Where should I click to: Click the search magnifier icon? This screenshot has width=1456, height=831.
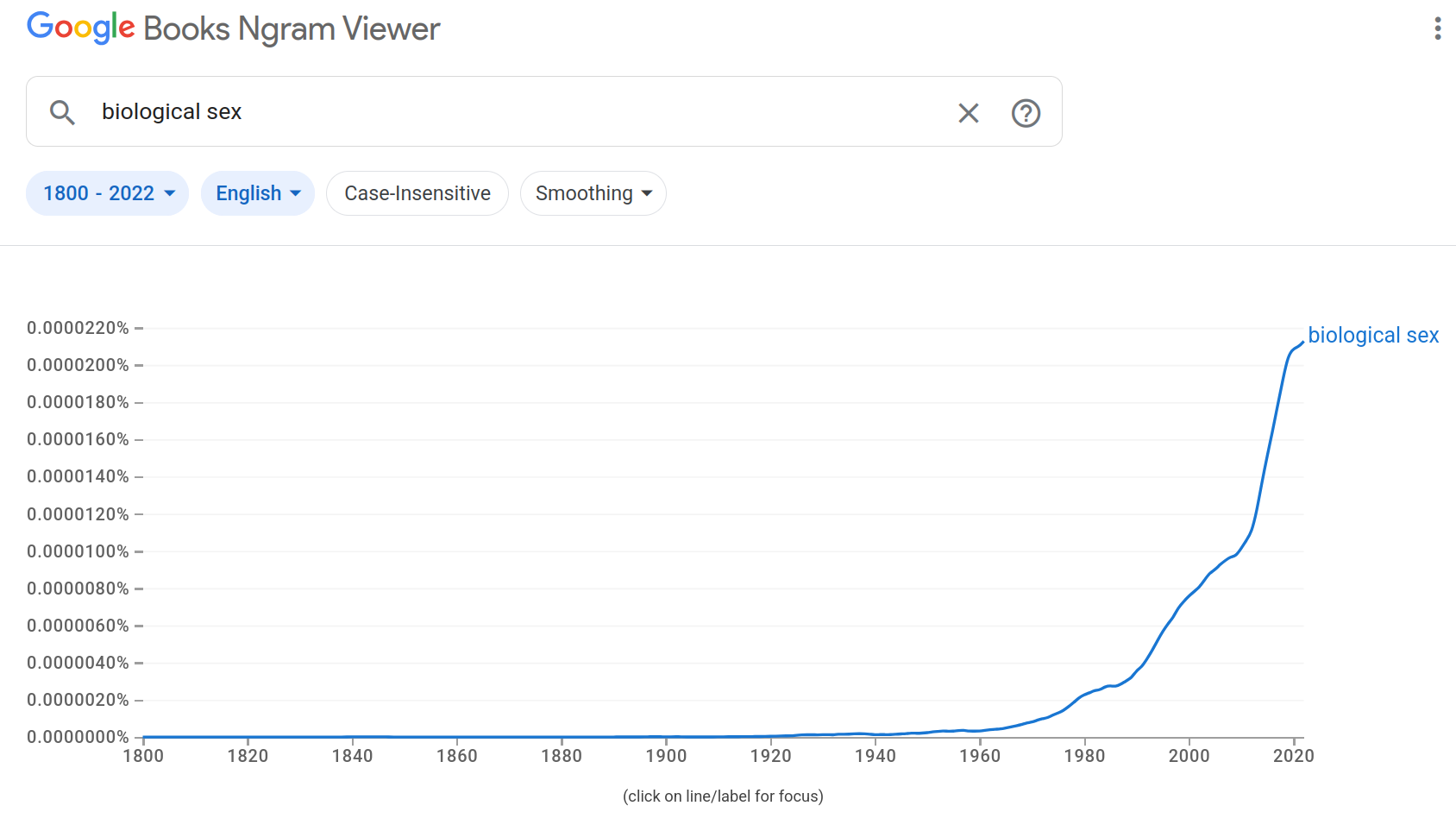click(x=62, y=112)
